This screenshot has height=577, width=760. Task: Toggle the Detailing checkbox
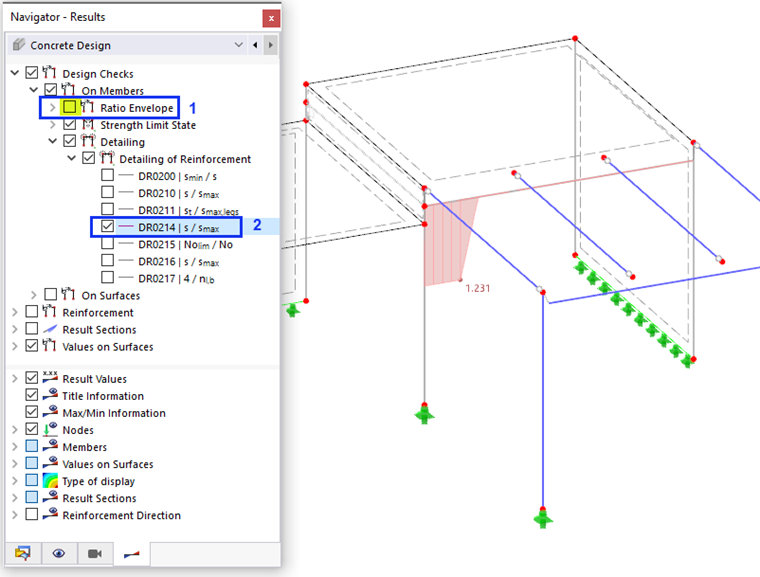pyautogui.click(x=69, y=141)
